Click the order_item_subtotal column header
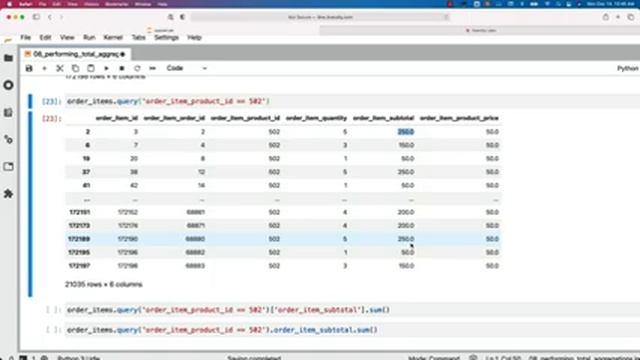Viewport: 640px width, 360px height. (x=383, y=118)
